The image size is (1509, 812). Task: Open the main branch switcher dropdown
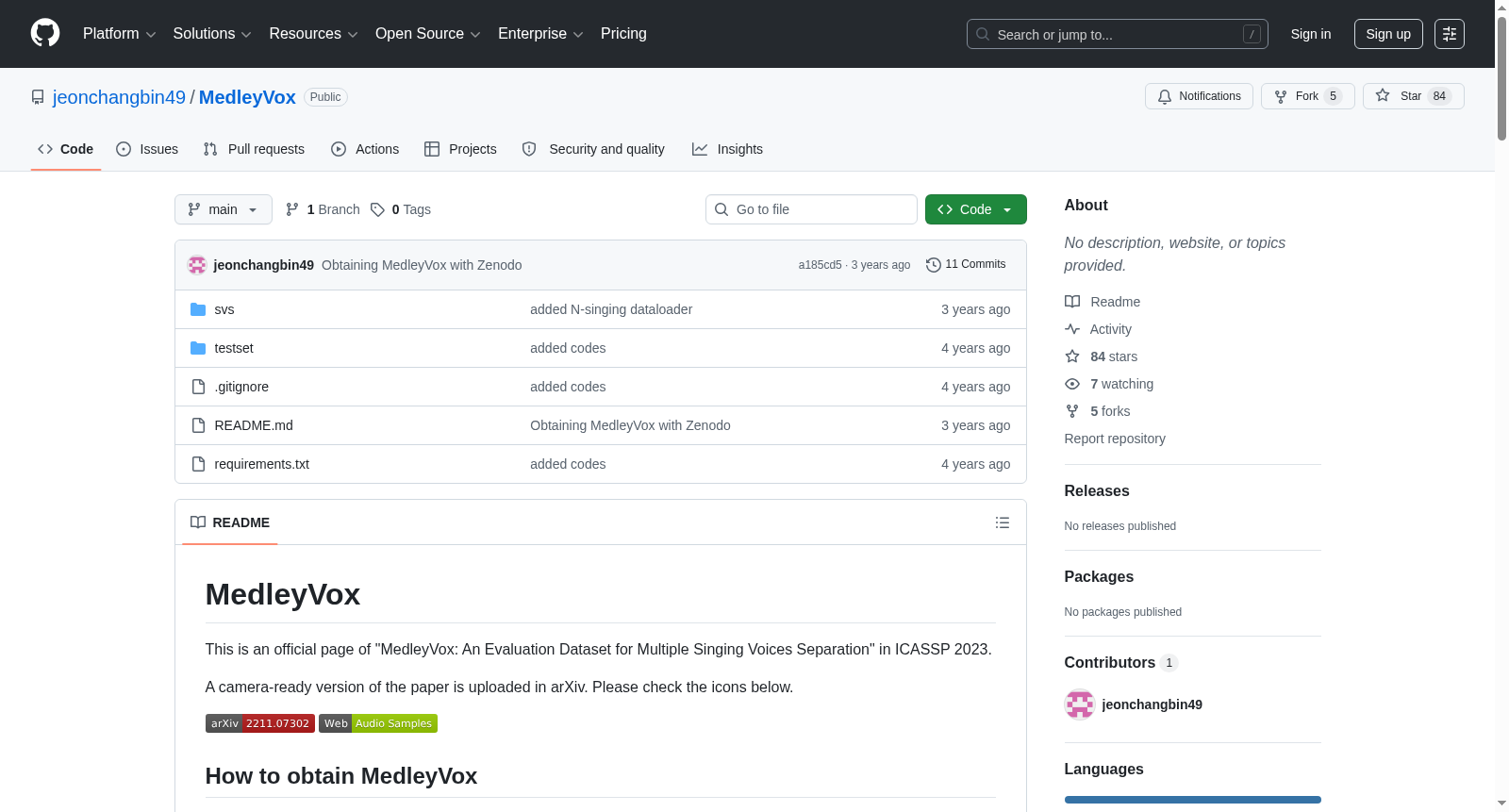click(224, 209)
